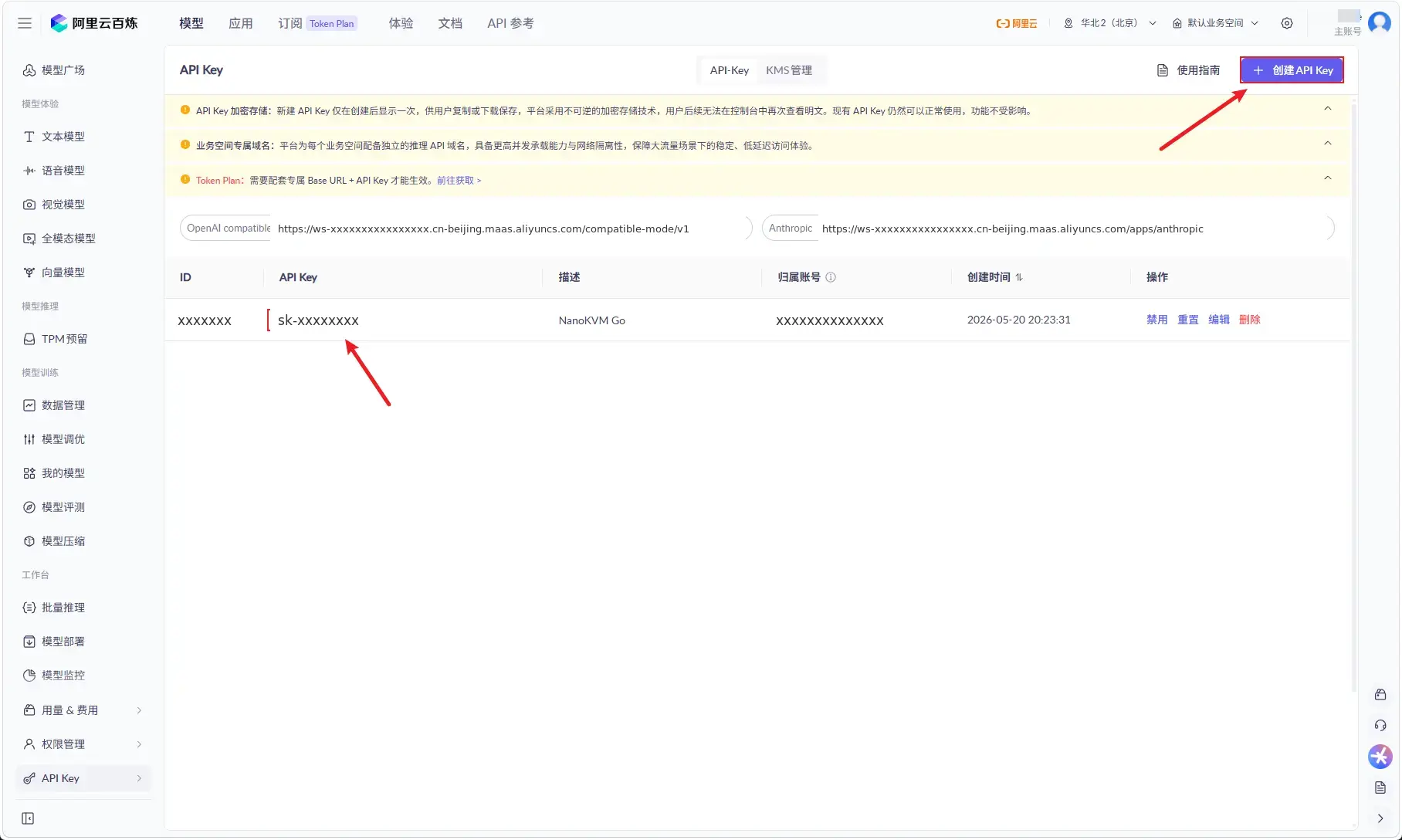Select the API 参考 top menu

coord(510,23)
